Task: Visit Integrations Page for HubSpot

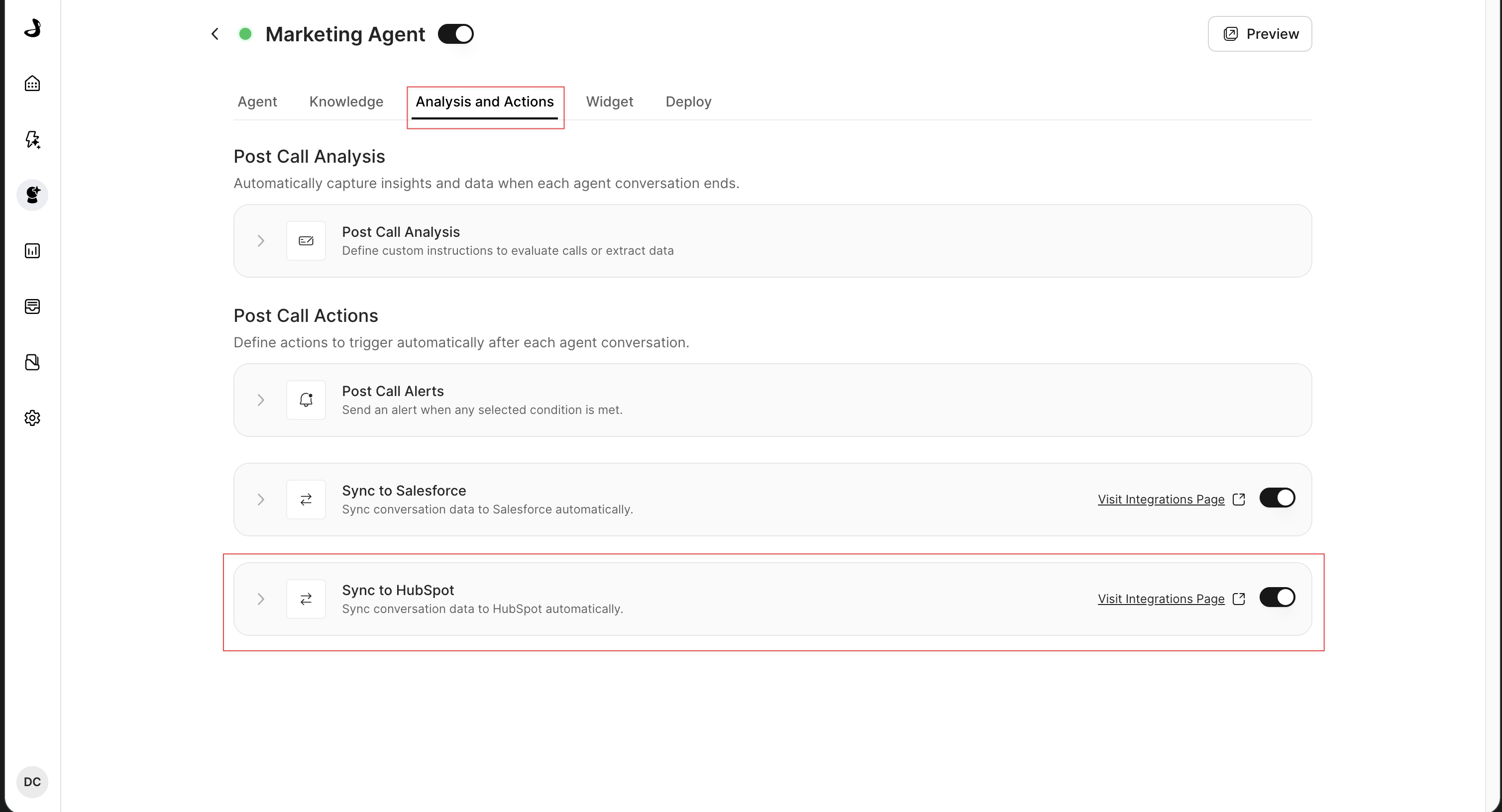Action: click(x=1161, y=599)
